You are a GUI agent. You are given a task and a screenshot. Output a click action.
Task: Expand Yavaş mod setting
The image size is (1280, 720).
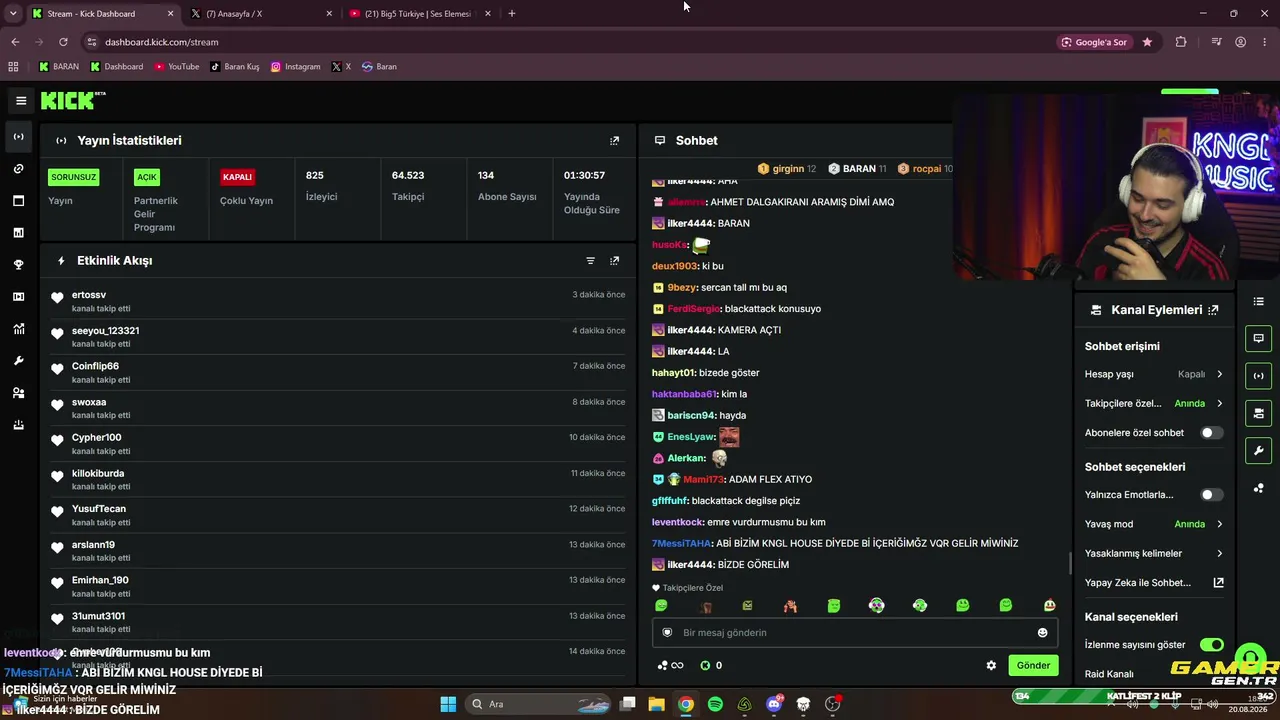pyautogui.click(x=1154, y=524)
